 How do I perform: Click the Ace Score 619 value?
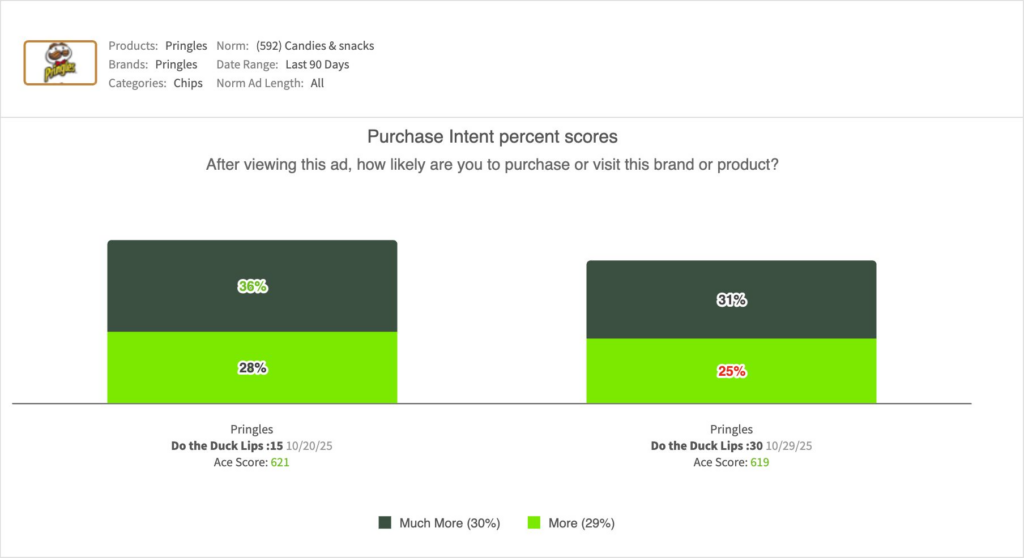point(759,463)
